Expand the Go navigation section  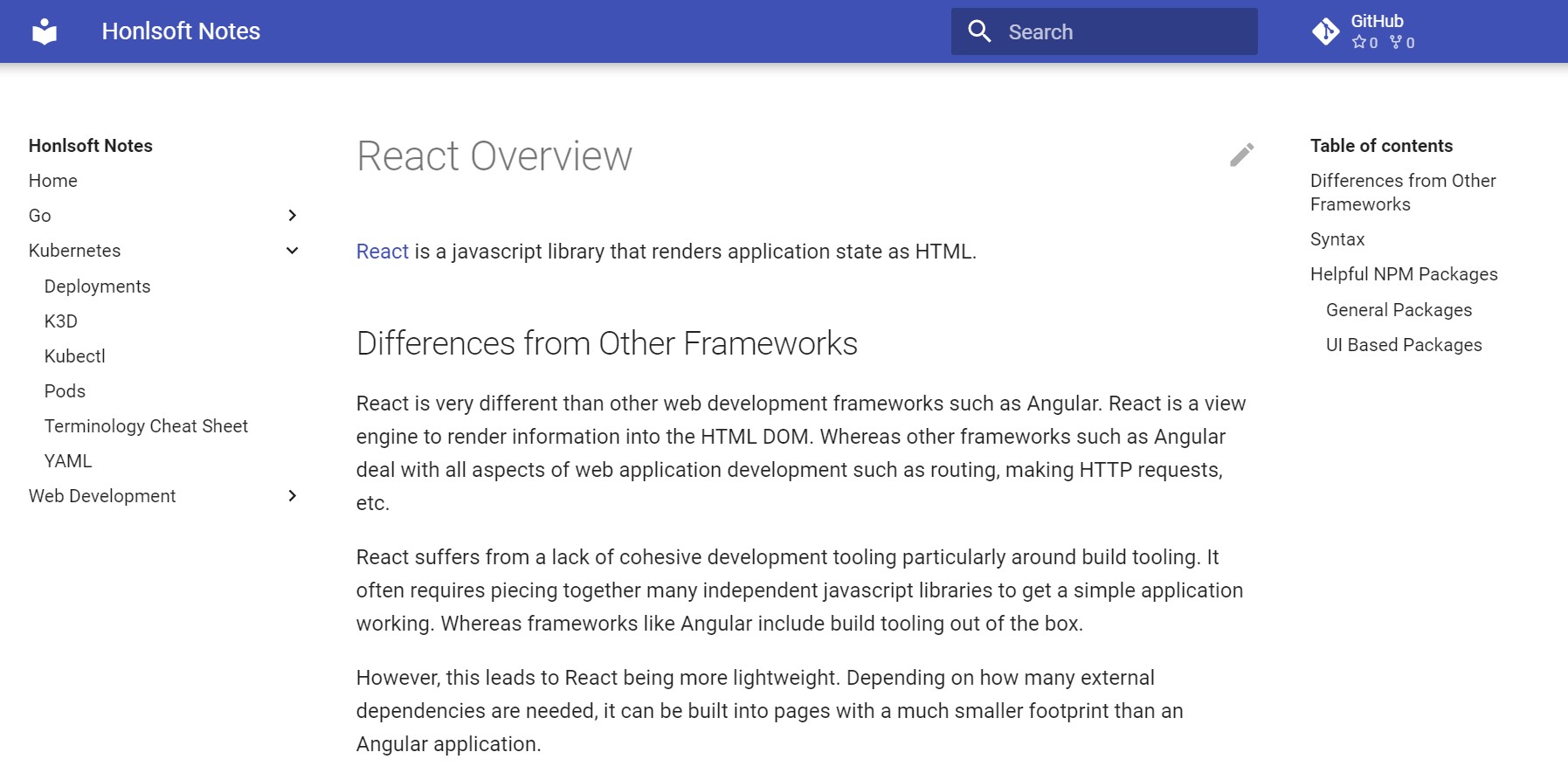click(x=293, y=216)
